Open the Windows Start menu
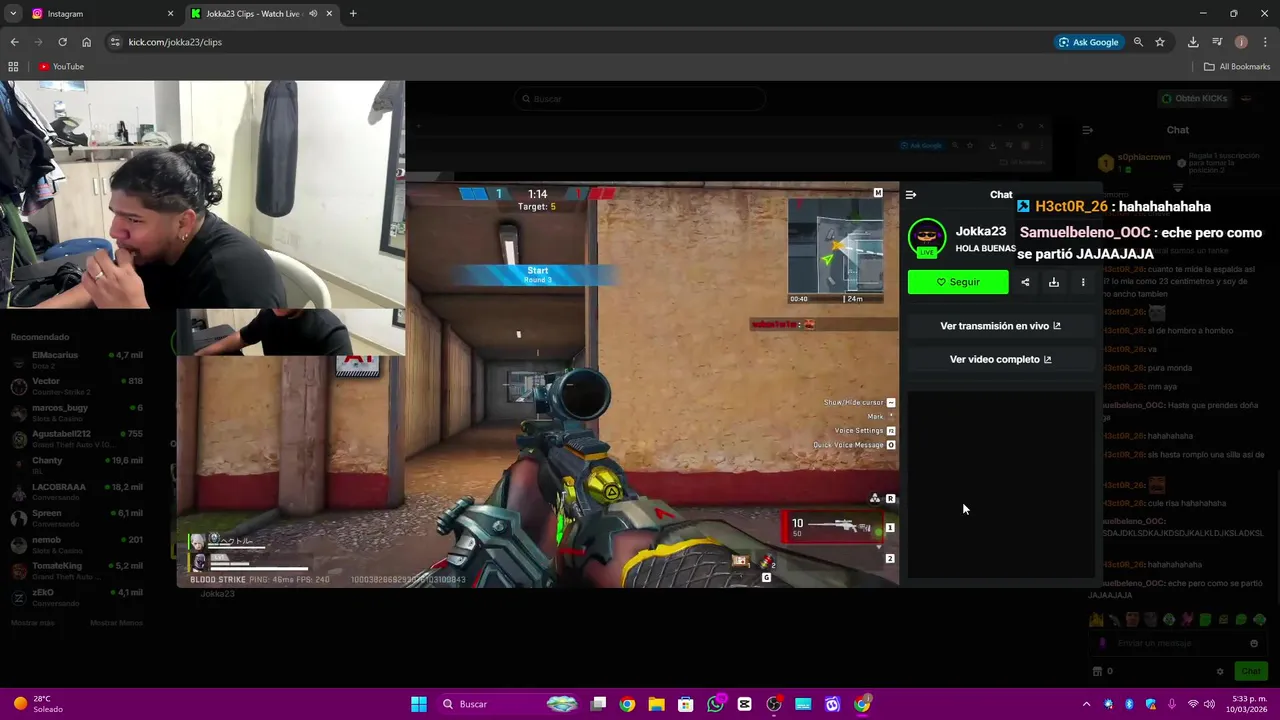The image size is (1280, 720). coord(419,704)
